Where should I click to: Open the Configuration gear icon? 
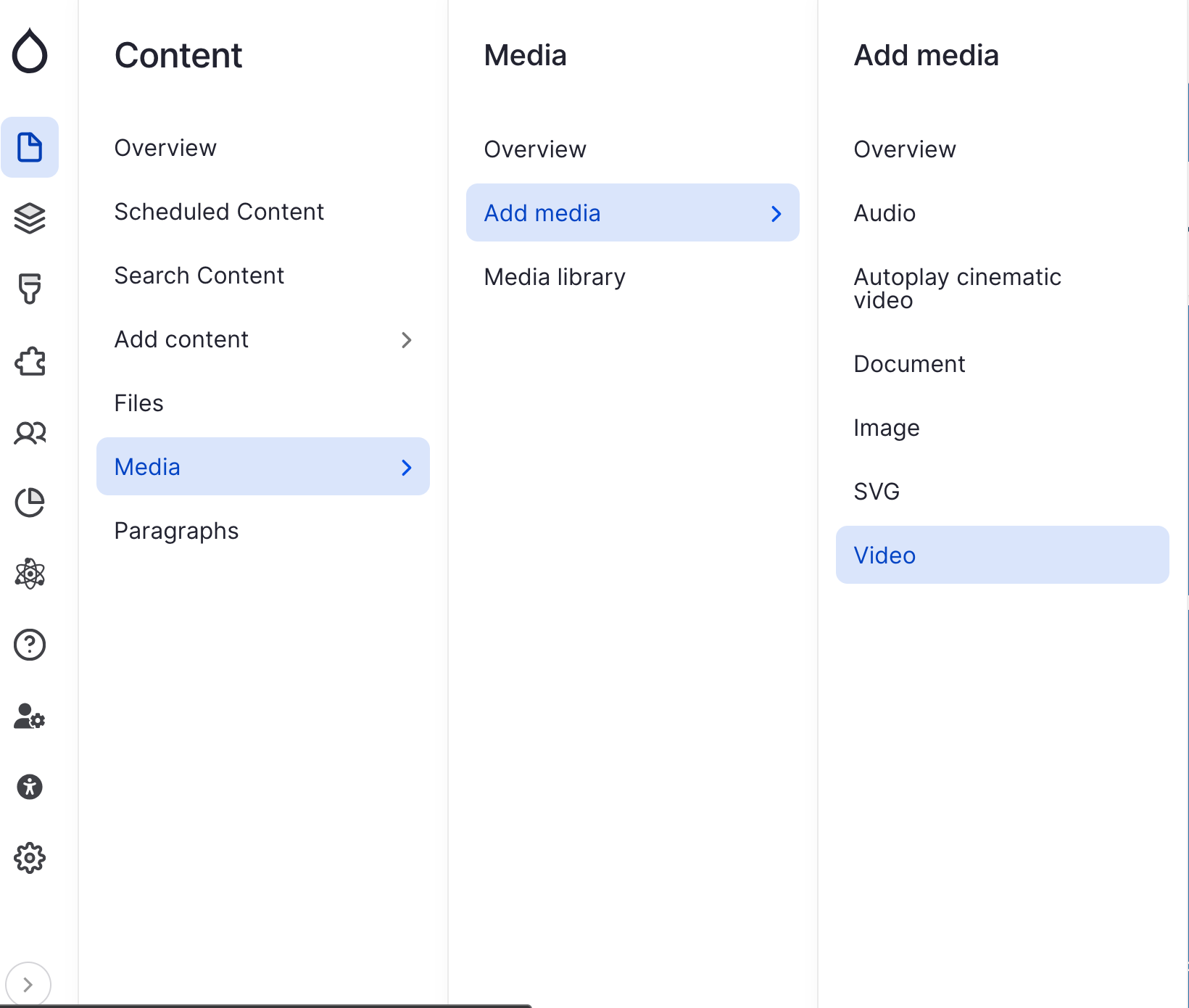(30, 858)
